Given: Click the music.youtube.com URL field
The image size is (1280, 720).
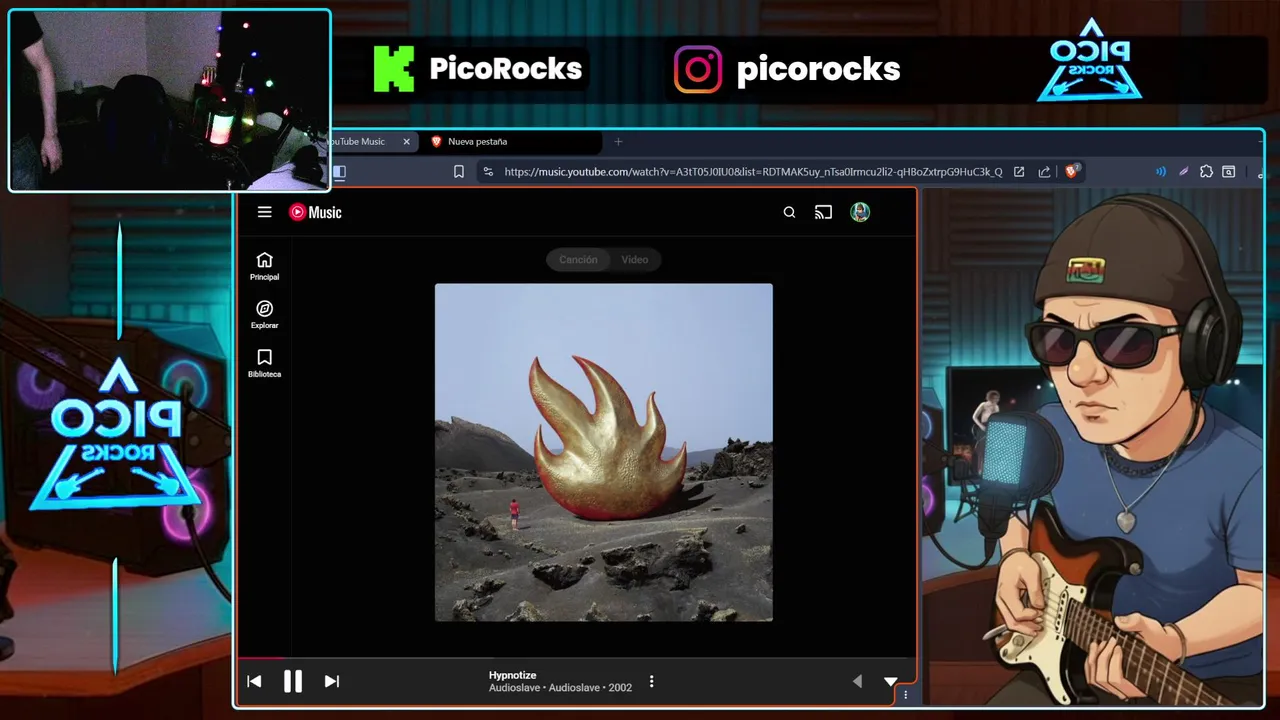Looking at the screenshot, I should point(753,172).
